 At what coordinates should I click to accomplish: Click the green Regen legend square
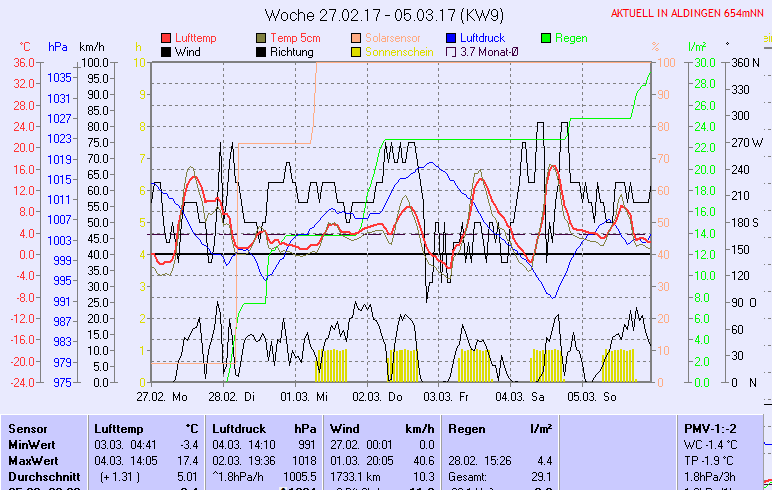pos(546,38)
